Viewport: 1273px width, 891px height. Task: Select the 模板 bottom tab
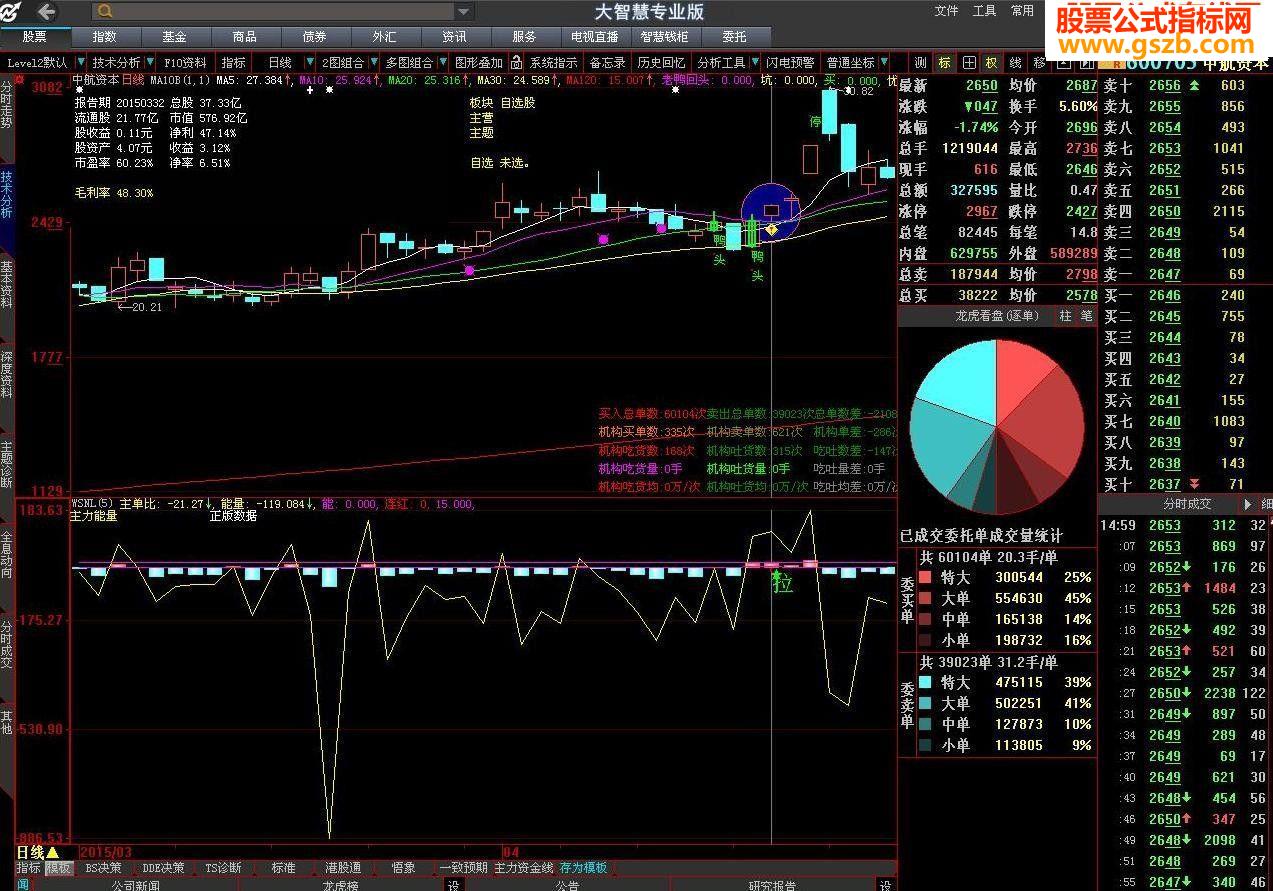pos(59,868)
